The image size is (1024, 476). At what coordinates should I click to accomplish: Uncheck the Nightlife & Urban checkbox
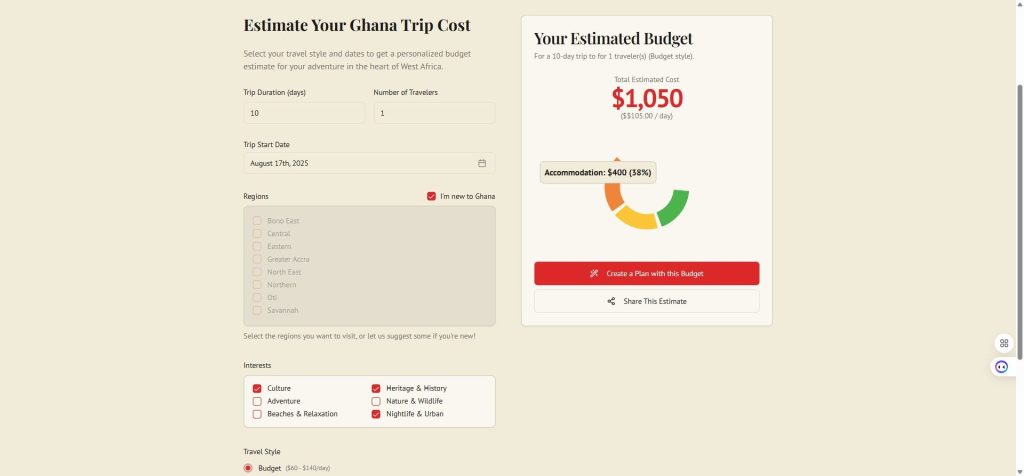(x=376, y=414)
